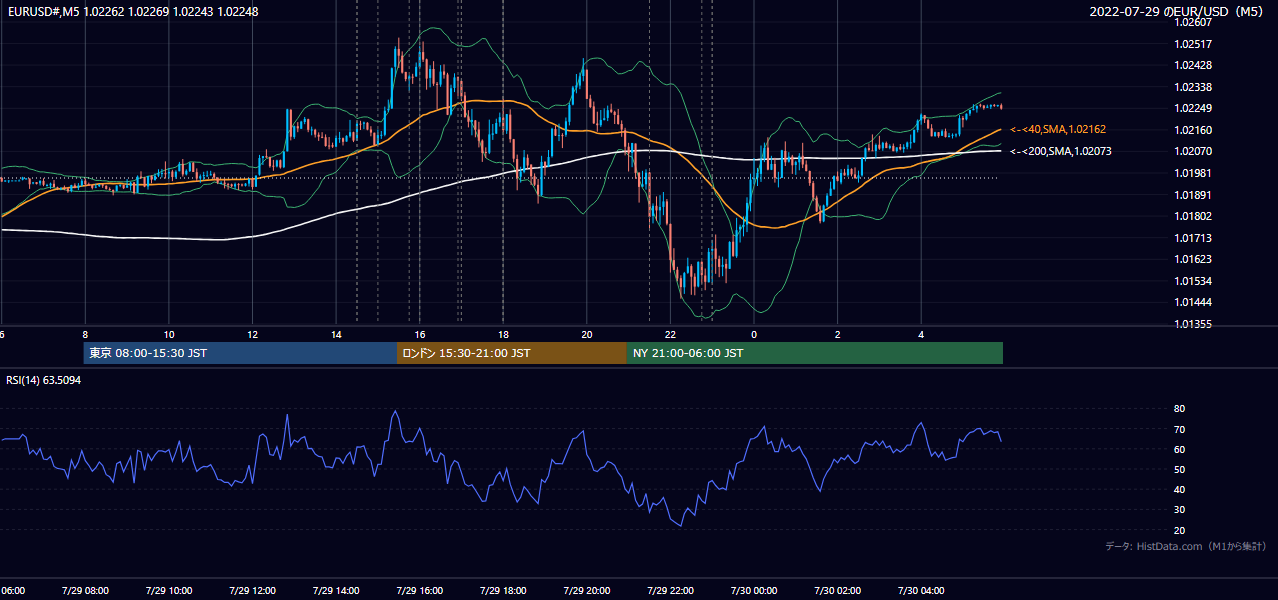Click the 7/30 04:00 bottom time label
The image size is (1278, 600).
tap(921, 591)
